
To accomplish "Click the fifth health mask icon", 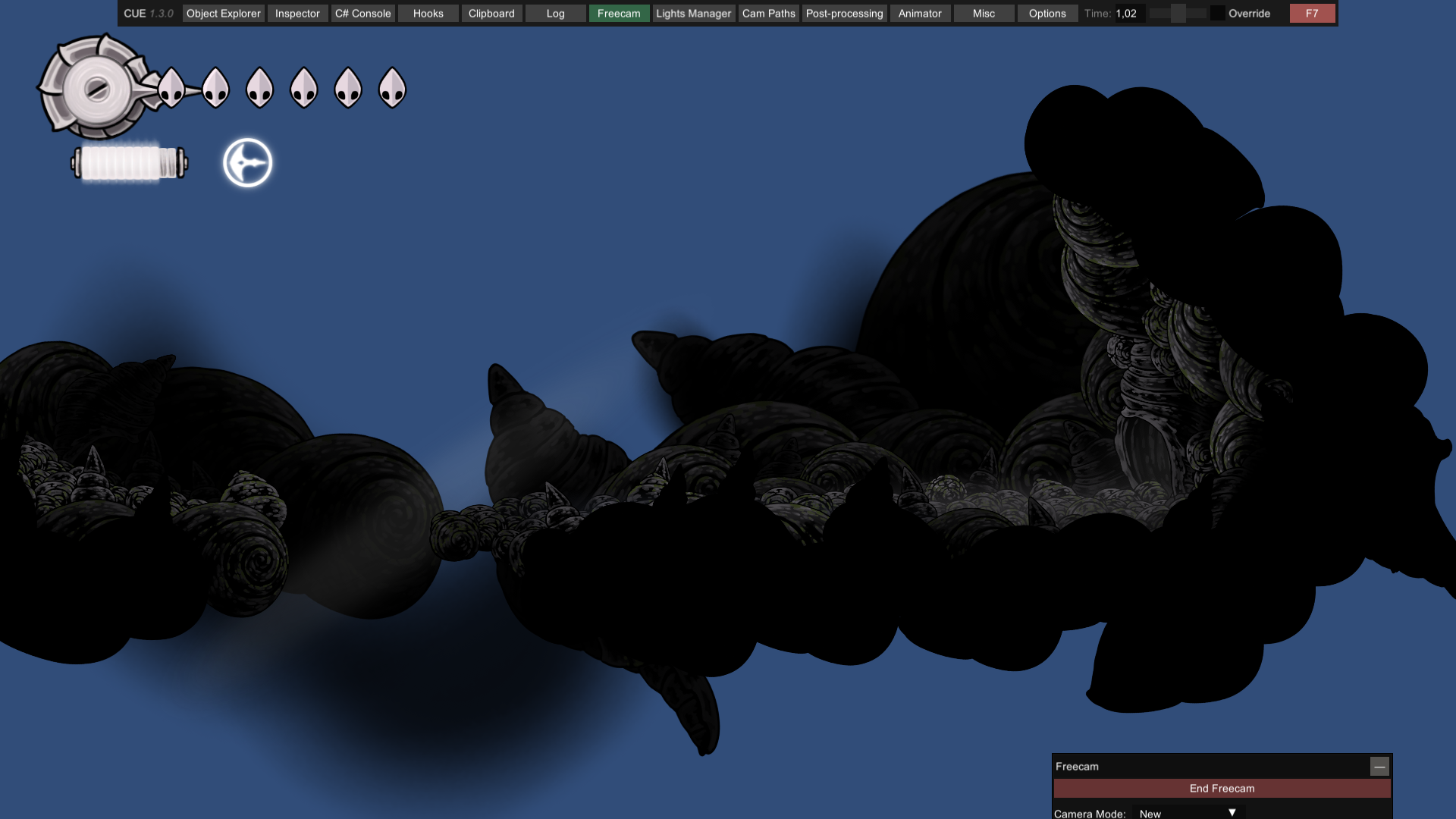I will (x=348, y=88).
